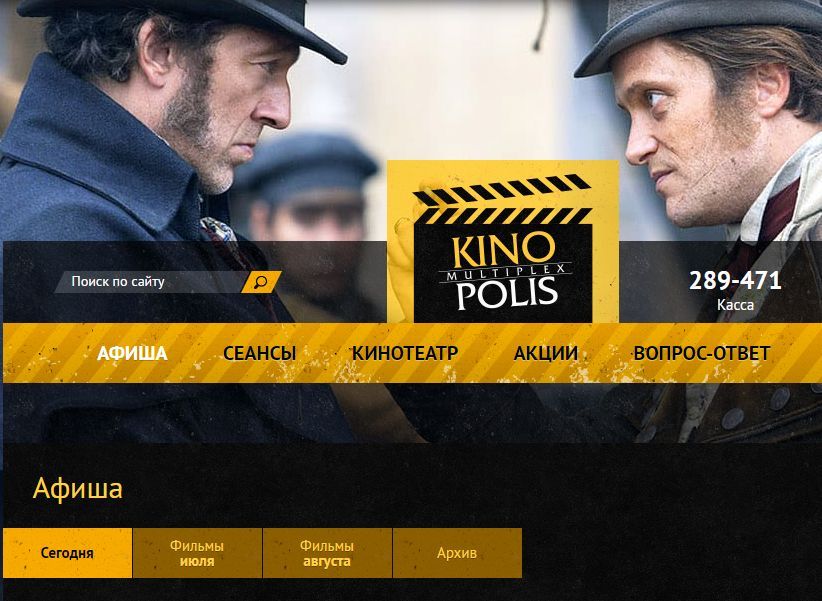Open the КИНОТЕАТР page
The image size is (822, 601).
[x=405, y=353]
